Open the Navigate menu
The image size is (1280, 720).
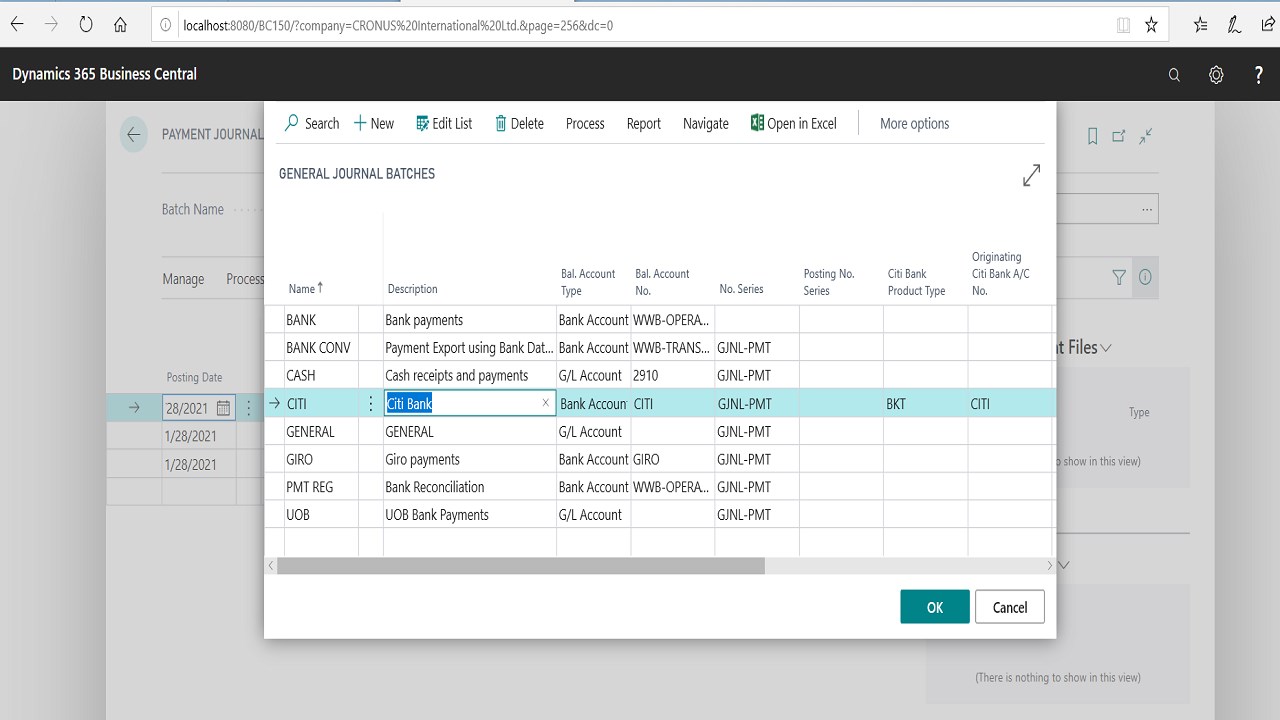tap(706, 124)
